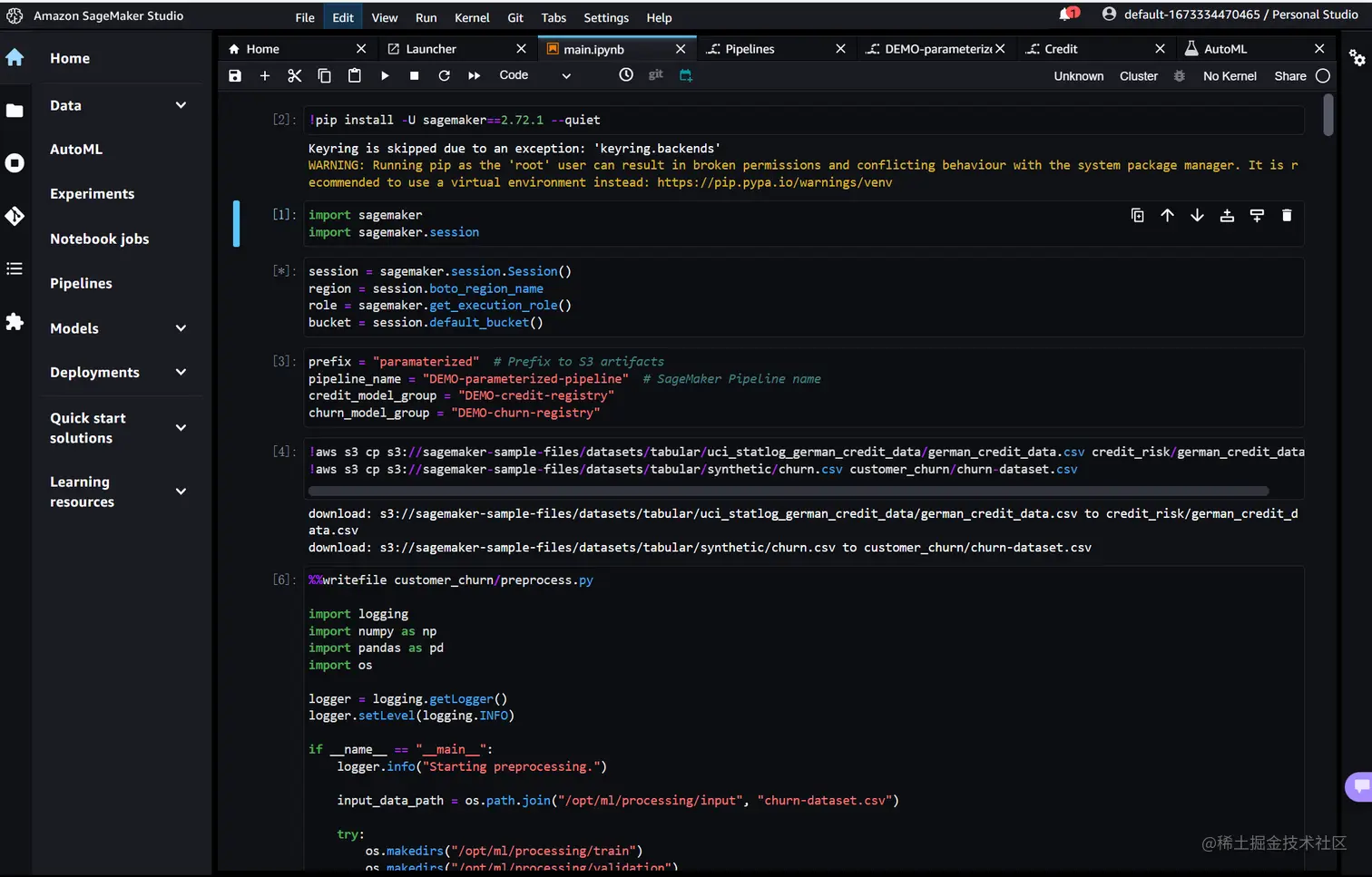Run the selected cell with play icon

[385, 76]
